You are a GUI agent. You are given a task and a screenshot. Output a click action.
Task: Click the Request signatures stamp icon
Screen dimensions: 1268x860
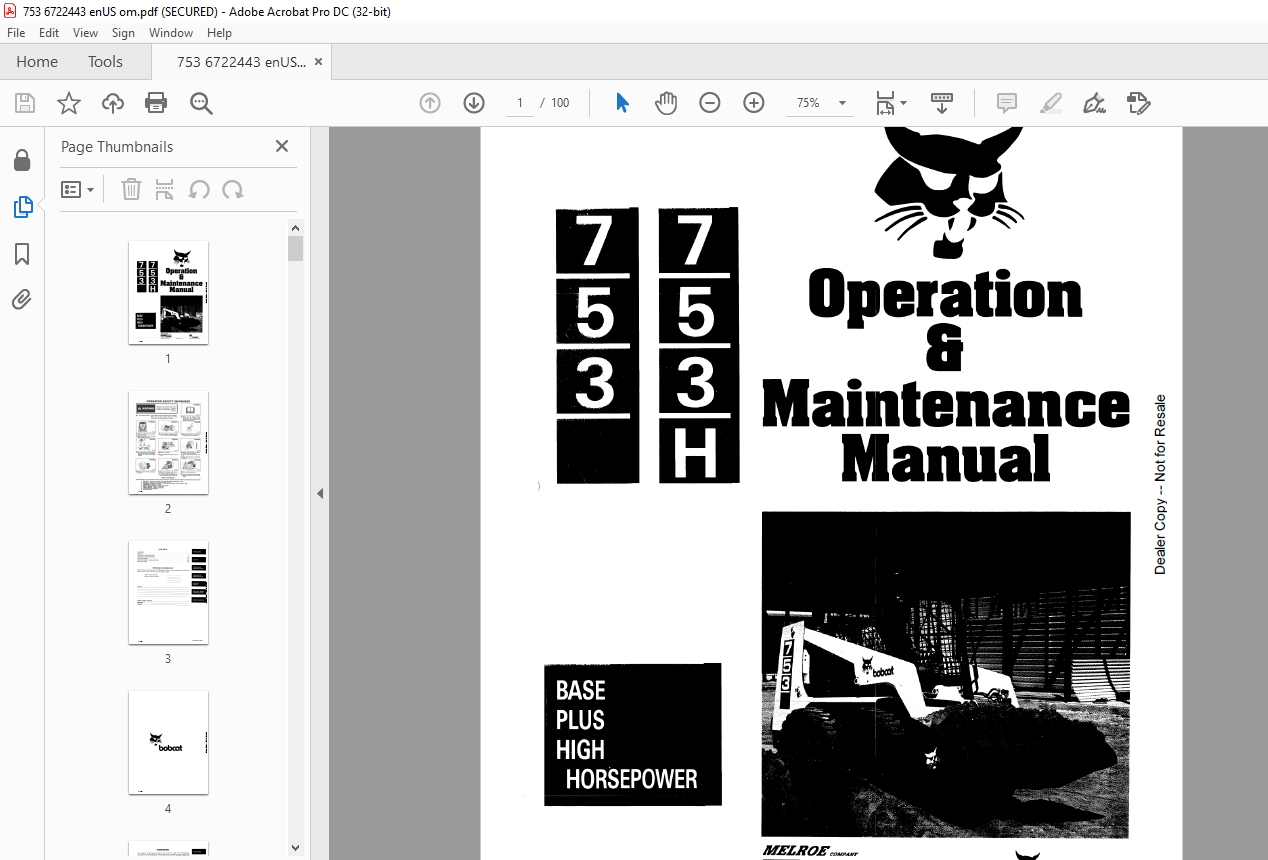click(1138, 103)
